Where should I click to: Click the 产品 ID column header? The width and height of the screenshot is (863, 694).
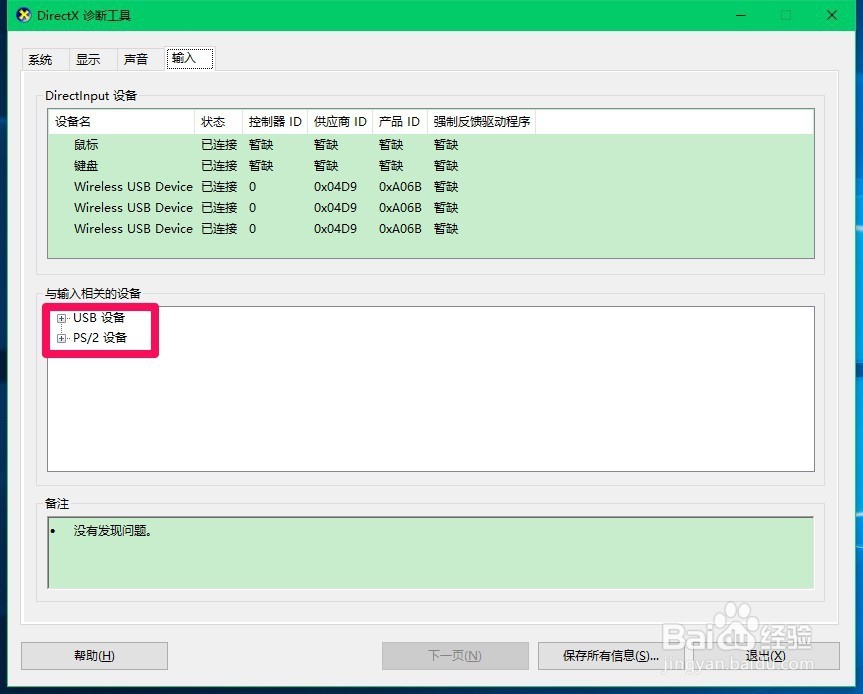pyautogui.click(x=400, y=122)
